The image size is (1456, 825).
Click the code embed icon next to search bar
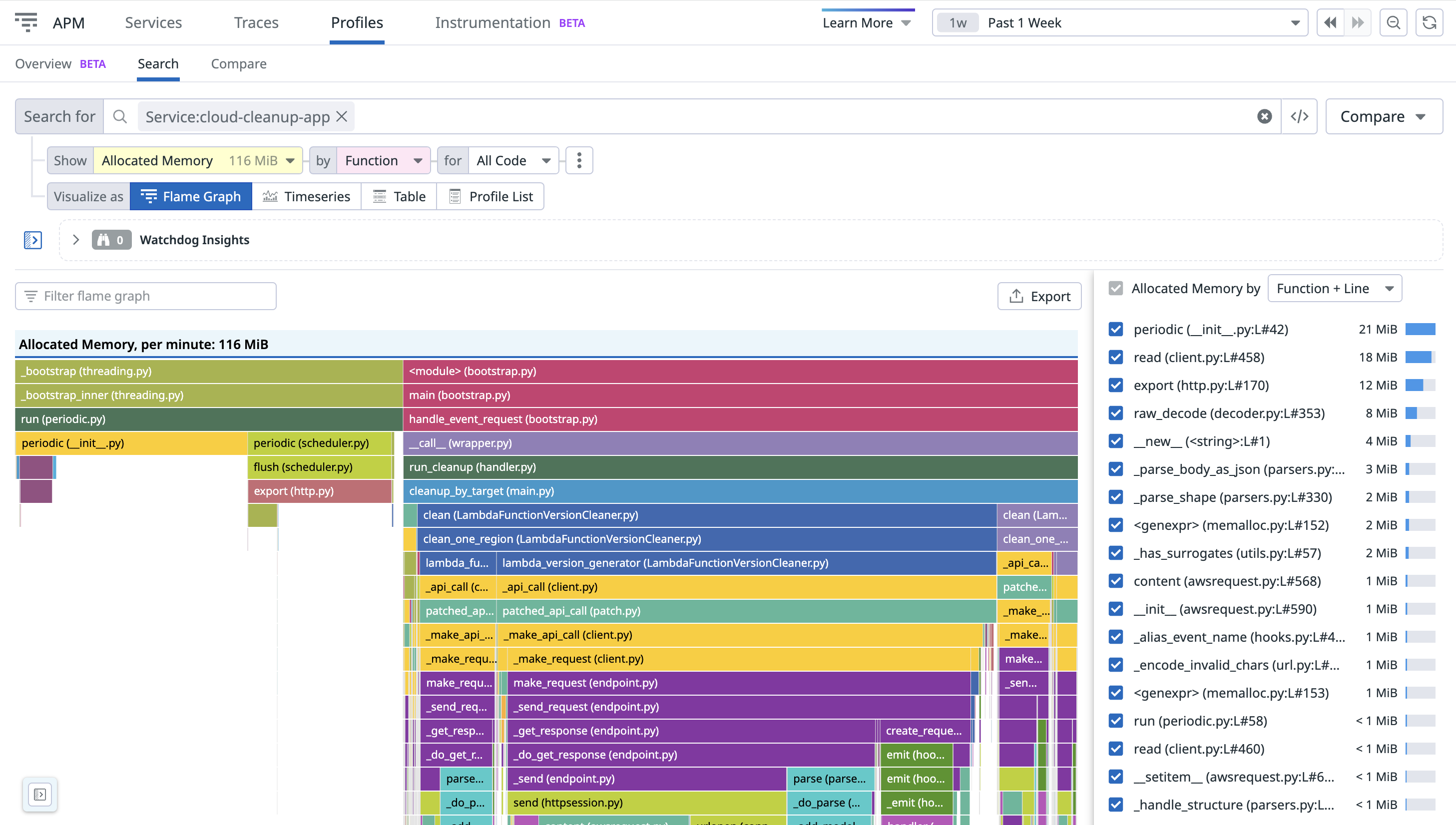(1299, 117)
